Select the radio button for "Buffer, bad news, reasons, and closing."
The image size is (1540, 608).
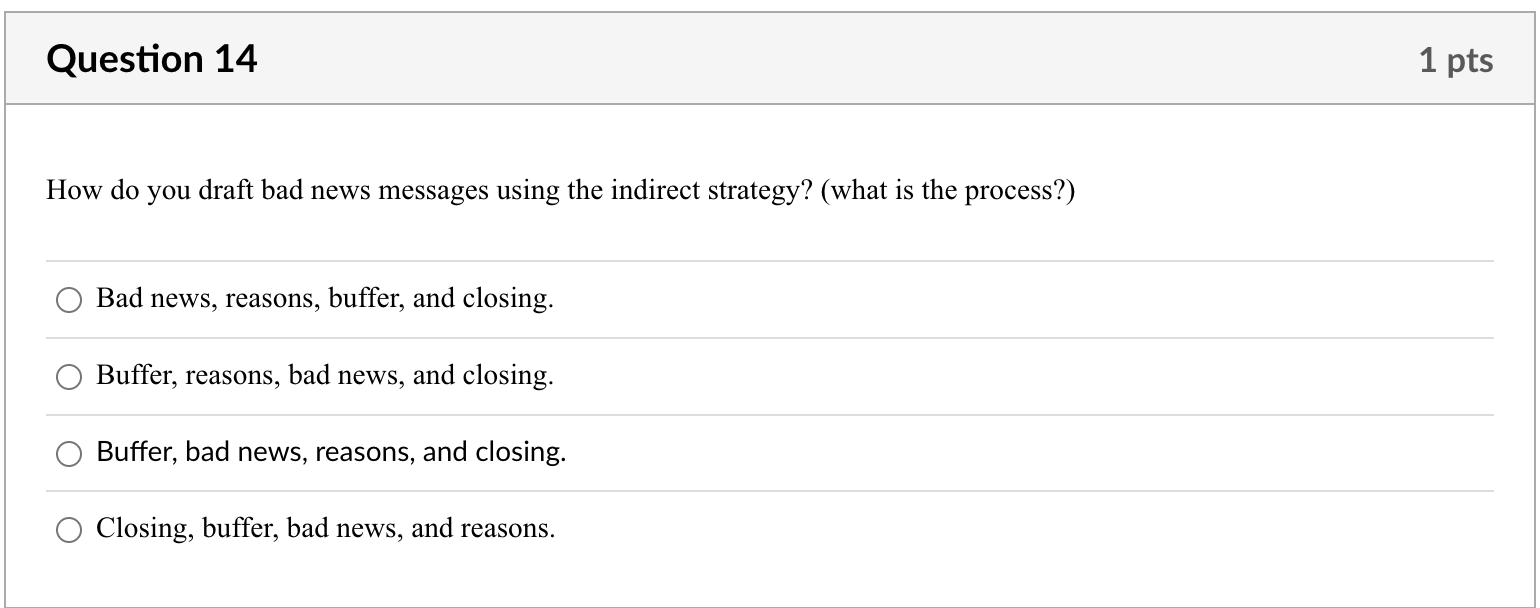[x=68, y=454]
